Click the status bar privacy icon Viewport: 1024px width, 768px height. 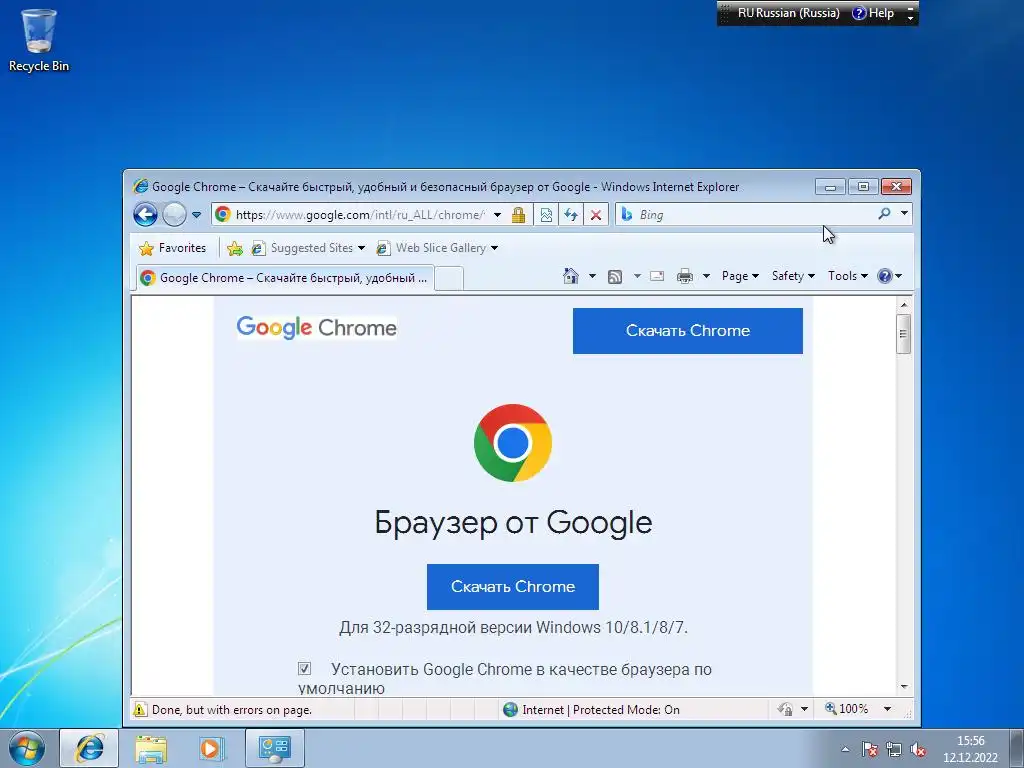click(x=786, y=709)
